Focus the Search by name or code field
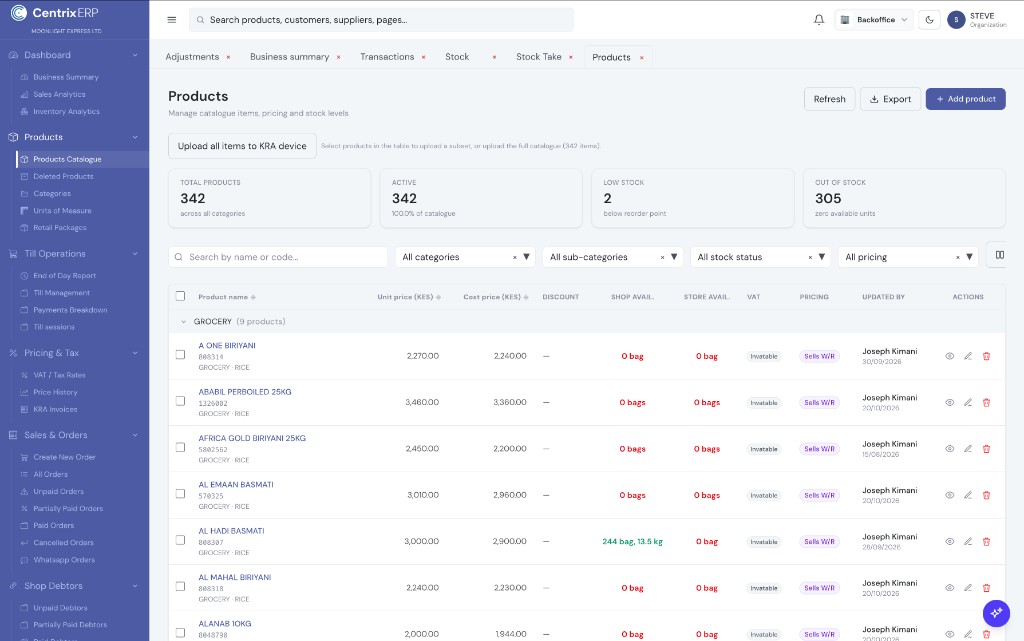The width and height of the screenshot is (1024, 641). click(278, 257)
